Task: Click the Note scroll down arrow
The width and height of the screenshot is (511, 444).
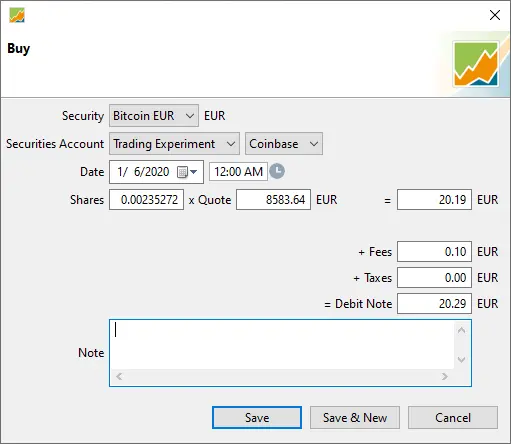Action: pyautogui.click(x=462, y=360)
